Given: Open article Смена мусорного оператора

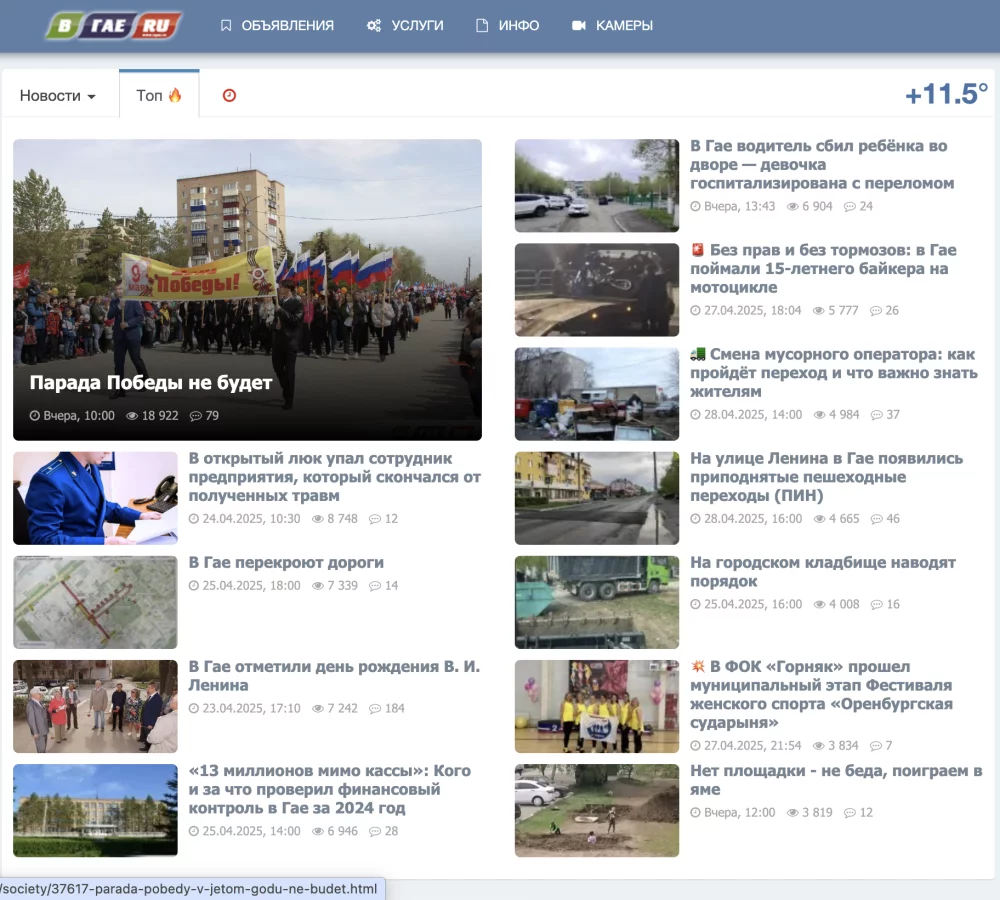Looking at the screenshot, I should click(x=834, y=373).
